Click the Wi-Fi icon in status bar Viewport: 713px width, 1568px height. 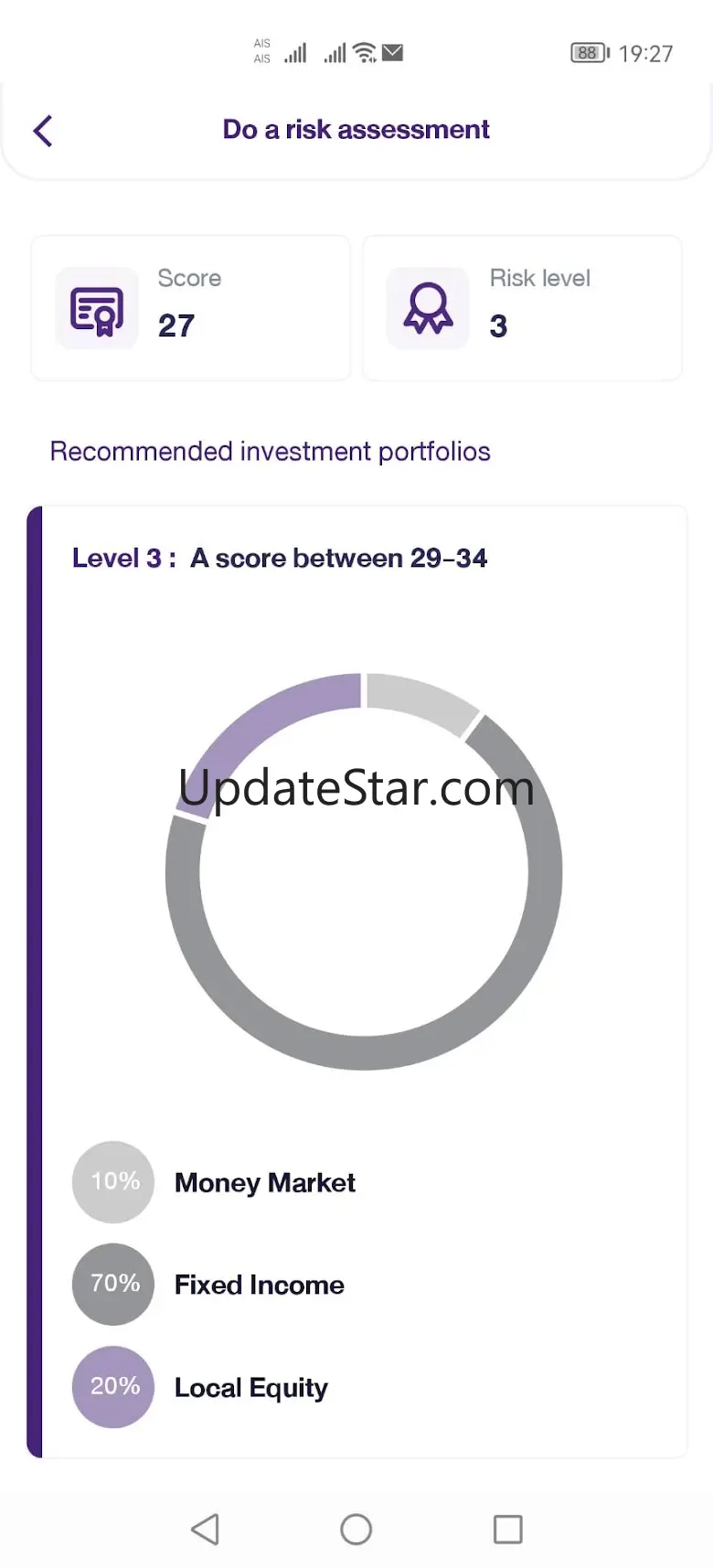(365, 53)
